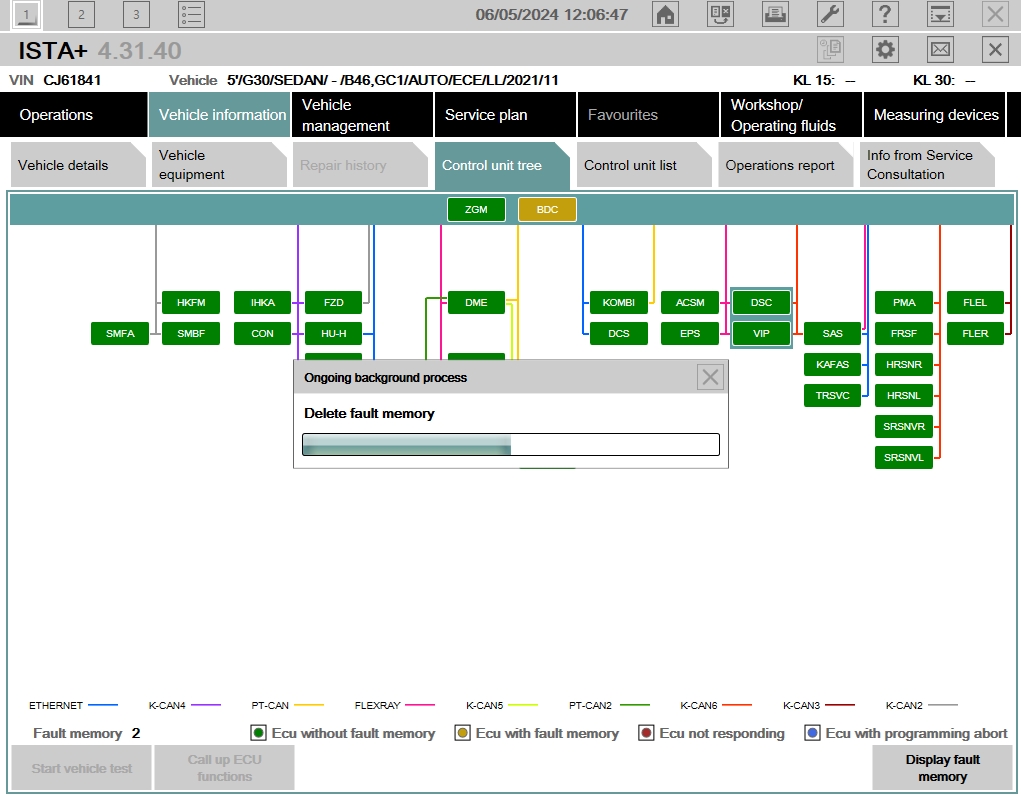Select the SMFA control unit
Viewport: 1021px width, 796px height.
pyautogui.click(x=120, y=334)
